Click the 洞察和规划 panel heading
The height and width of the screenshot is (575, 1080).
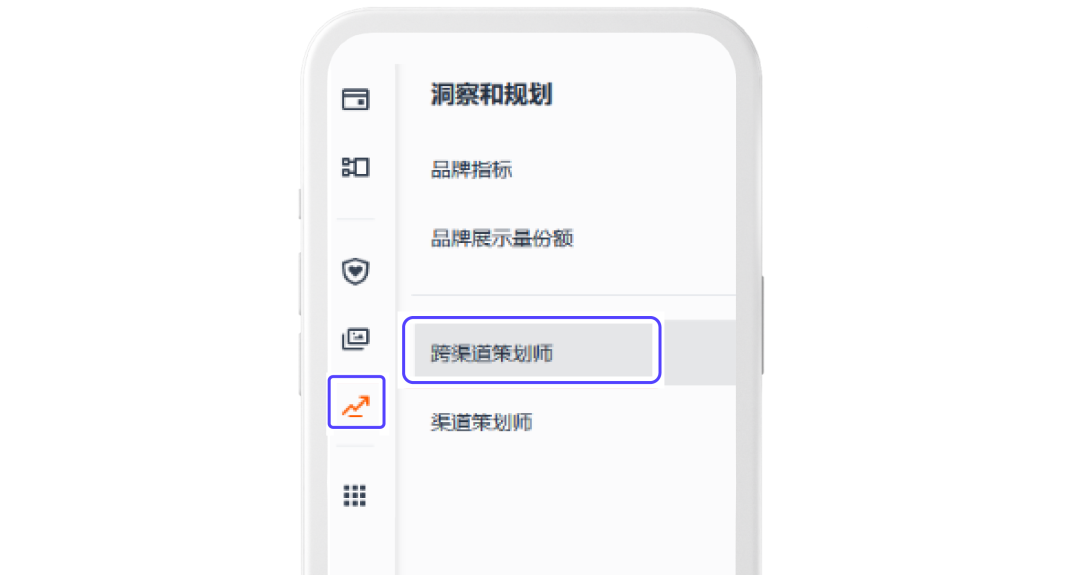(x=491, y=94)
